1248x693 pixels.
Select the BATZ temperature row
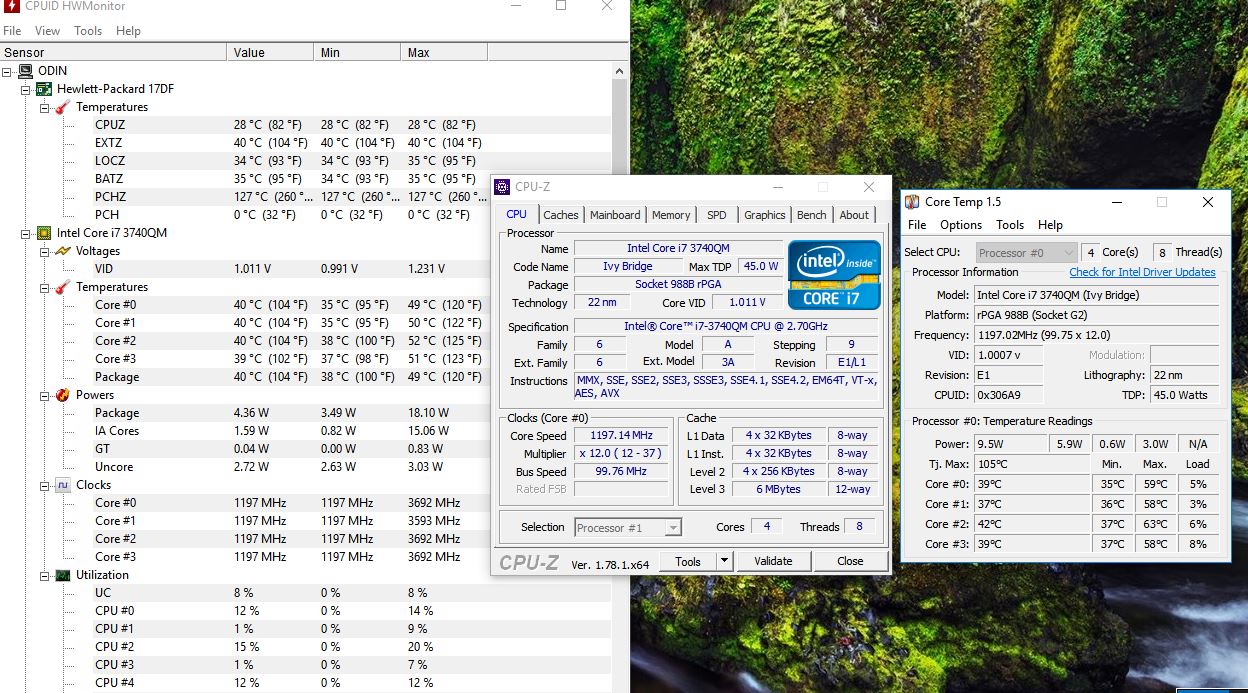[305, 179]
